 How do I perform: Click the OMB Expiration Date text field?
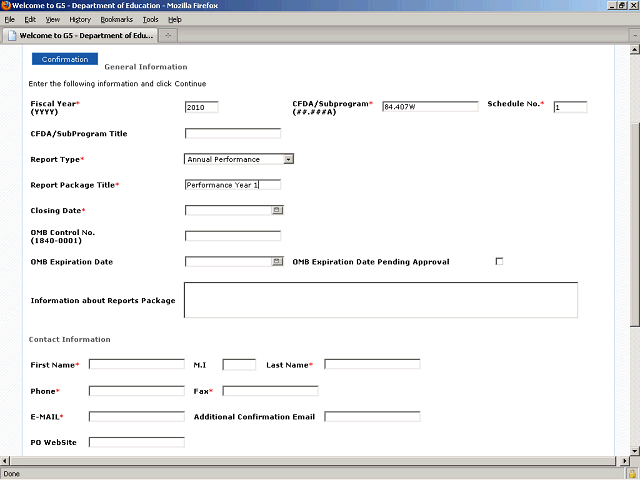click(x=229, y=262)
